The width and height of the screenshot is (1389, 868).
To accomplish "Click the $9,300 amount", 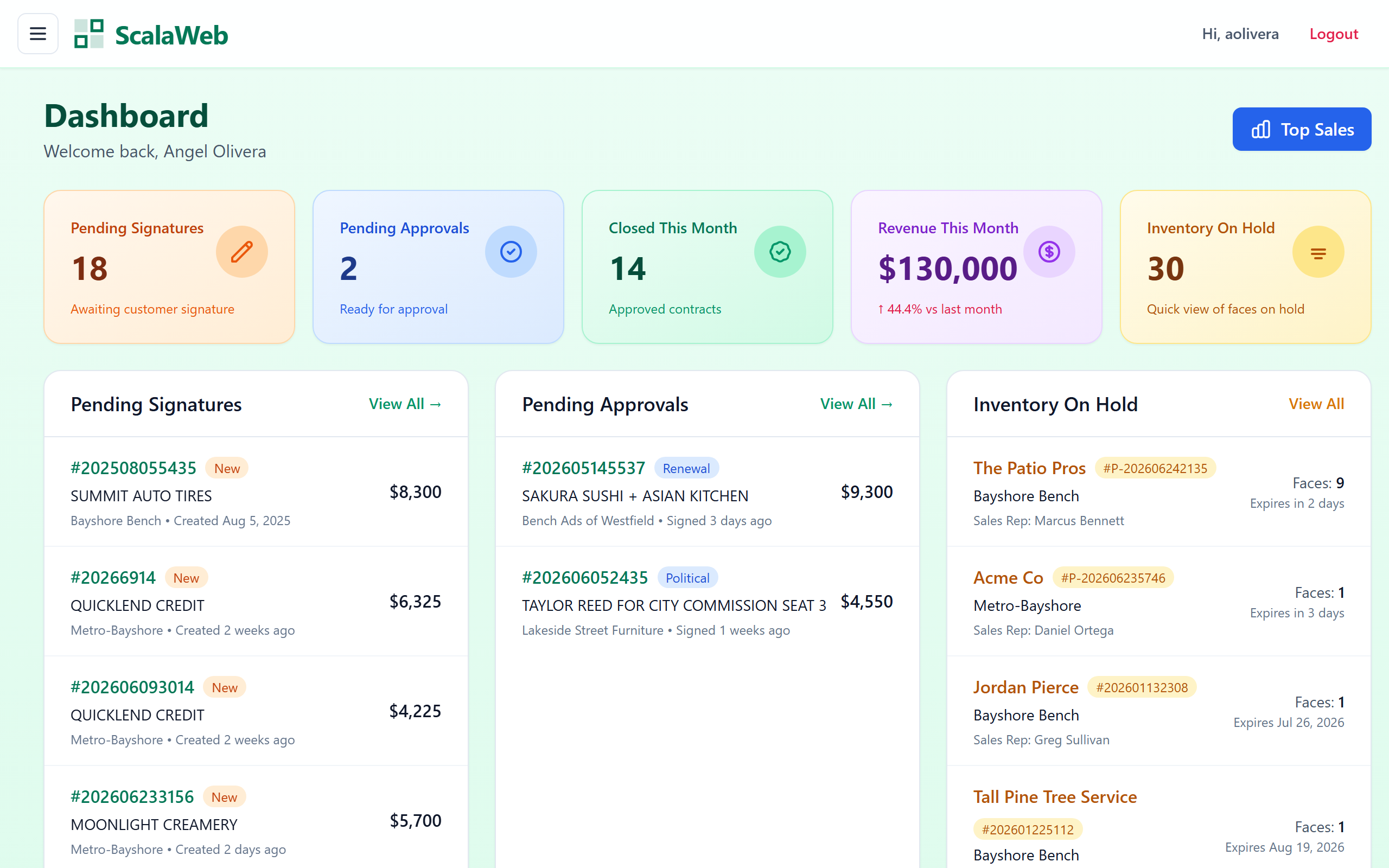I will pos(866,492).
